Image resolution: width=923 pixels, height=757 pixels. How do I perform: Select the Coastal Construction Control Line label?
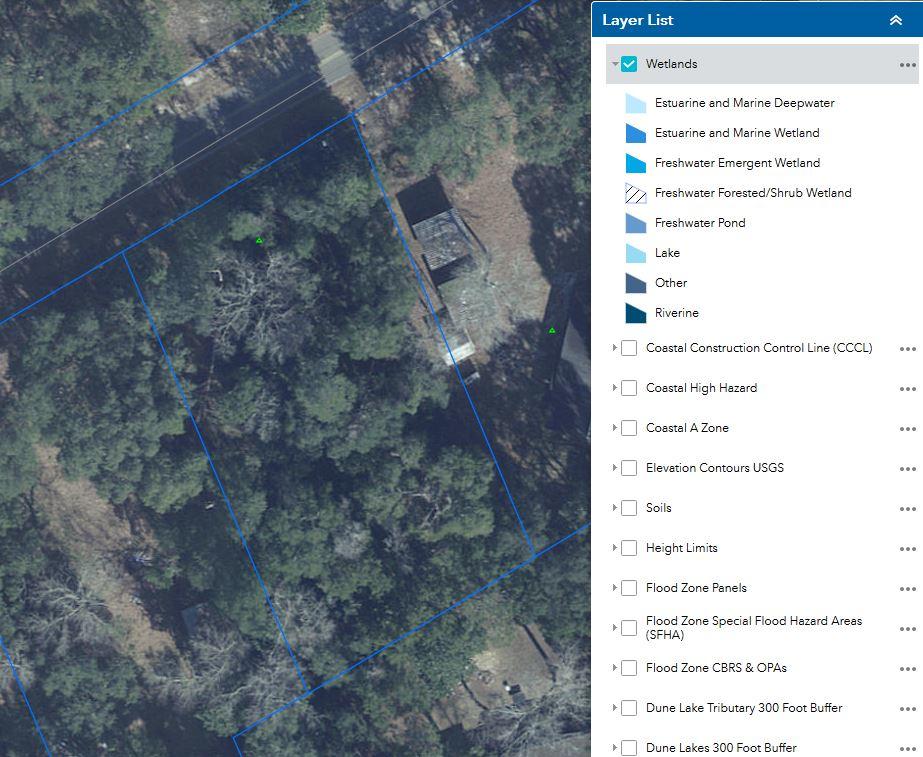[x=758, y=348]
